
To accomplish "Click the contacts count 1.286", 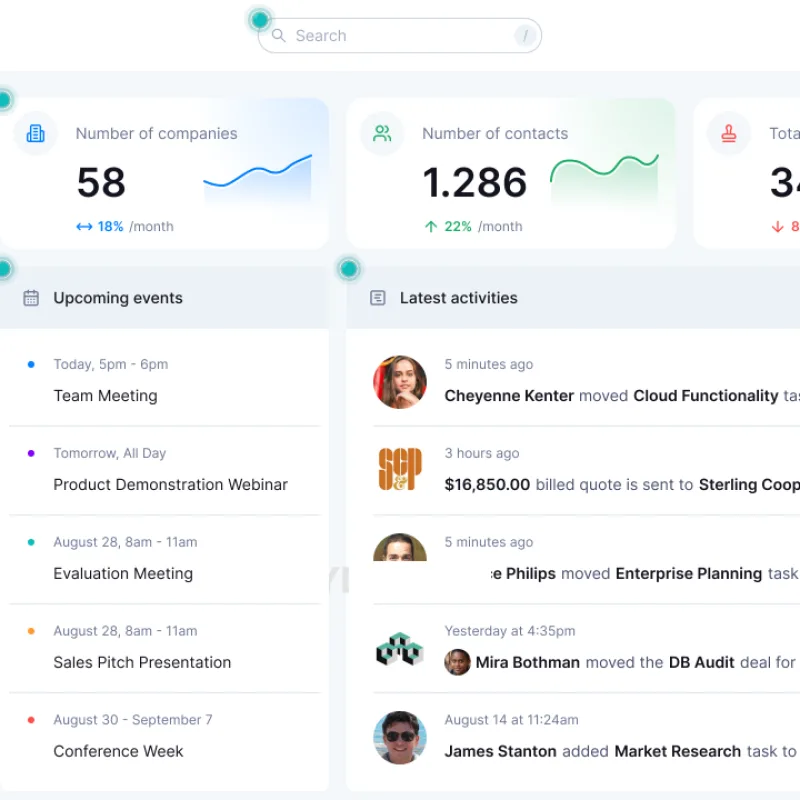I will point(474,183).
